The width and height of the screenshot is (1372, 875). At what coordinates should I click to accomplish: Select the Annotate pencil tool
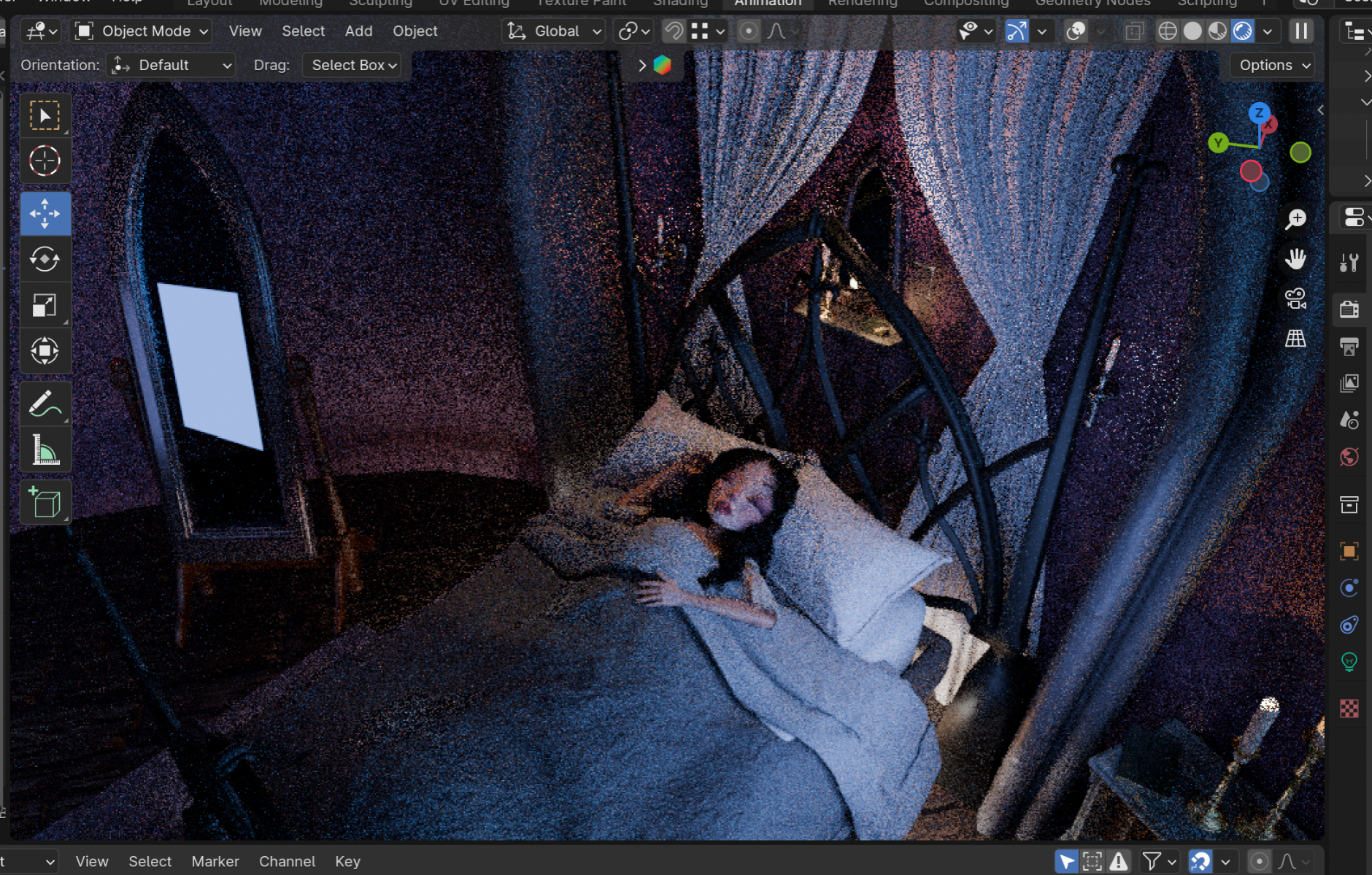tap(45, 404)
